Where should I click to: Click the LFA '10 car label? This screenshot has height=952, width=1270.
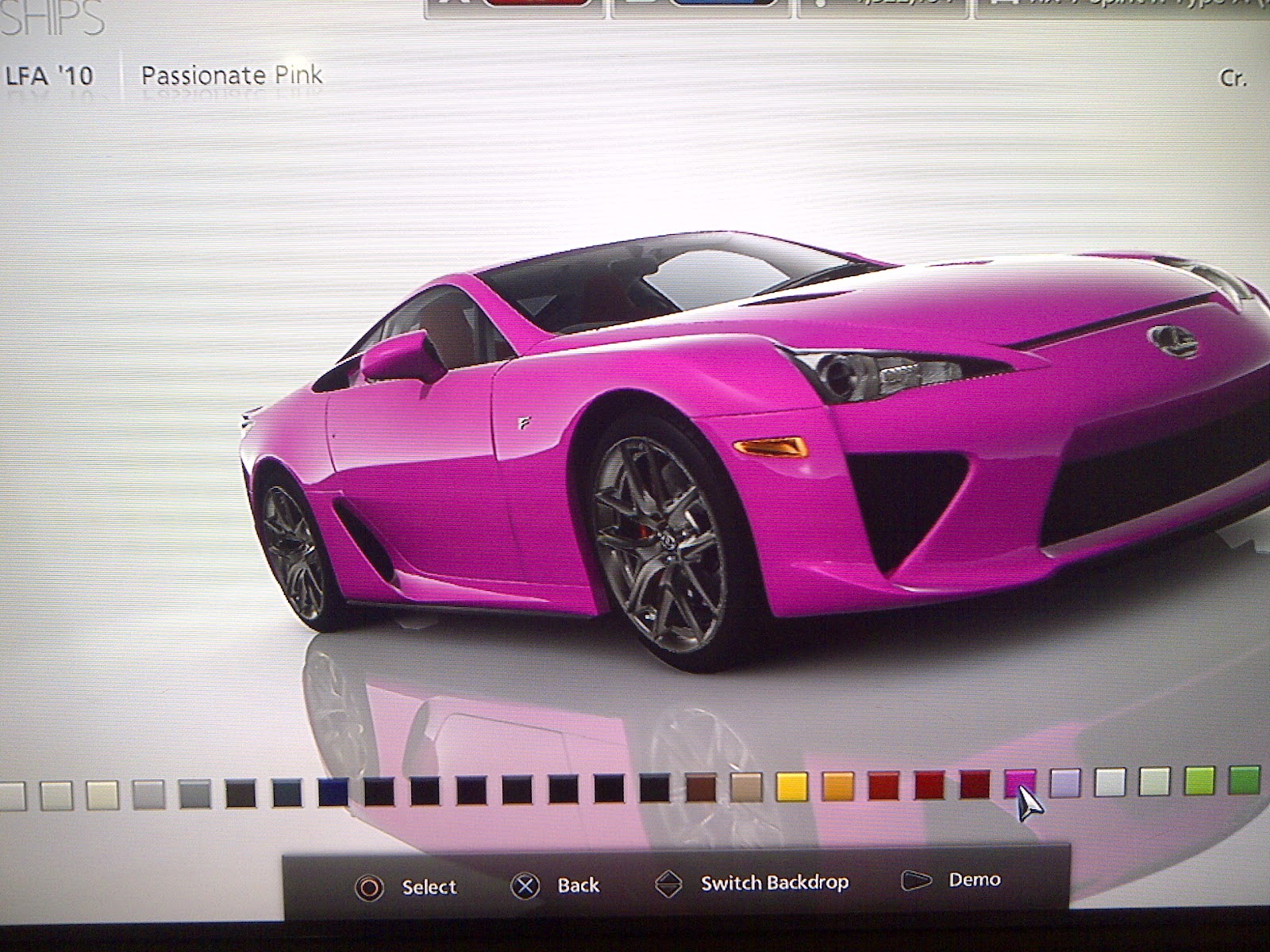click(x=49, y=77)
